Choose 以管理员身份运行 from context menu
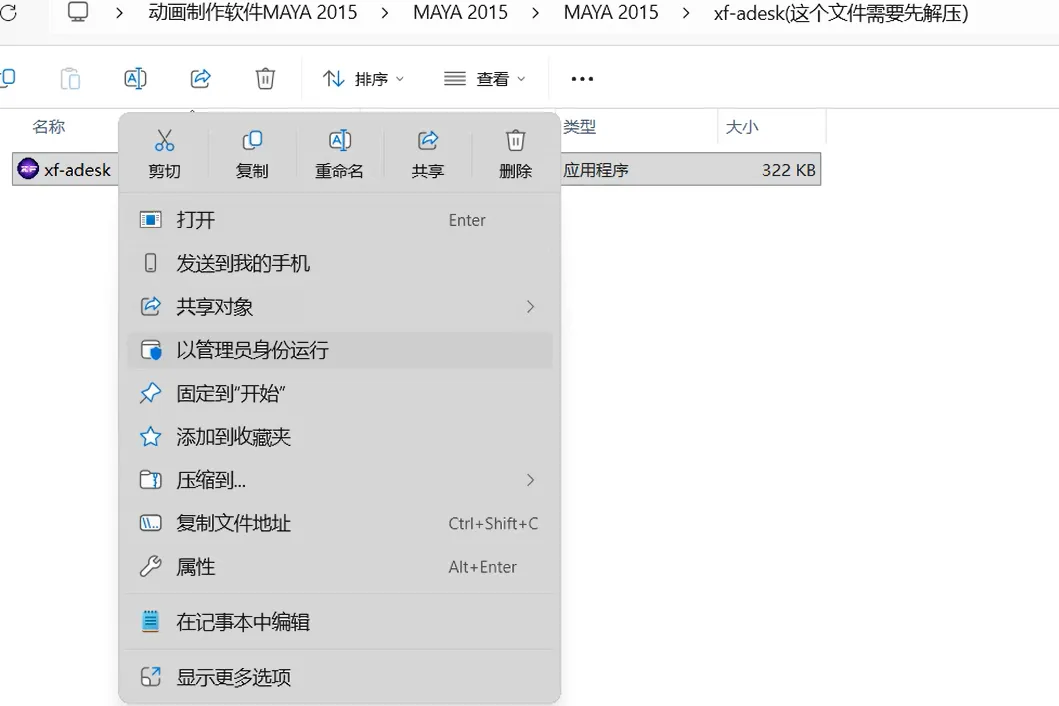The width and height of the screenshot is (1059, 706). [340, 350]
